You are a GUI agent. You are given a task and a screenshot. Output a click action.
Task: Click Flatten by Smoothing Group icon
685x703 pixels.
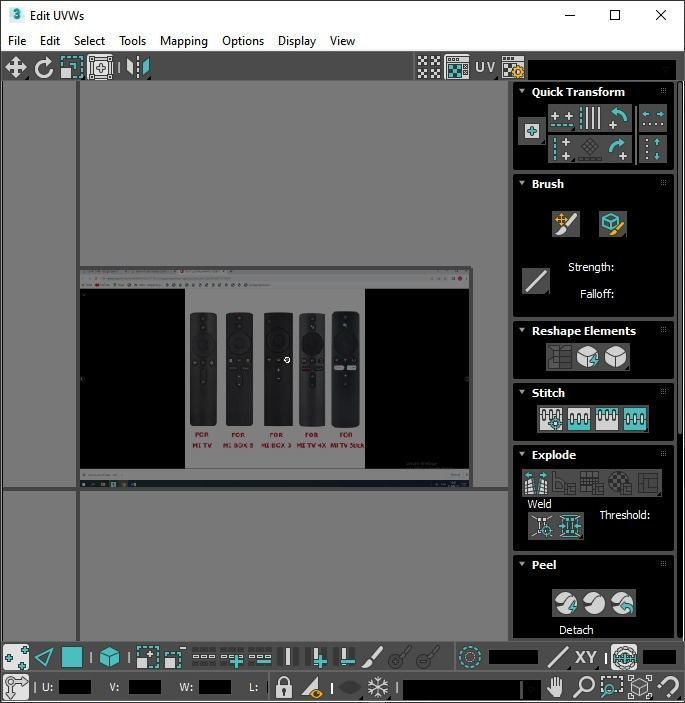(592, 482)
